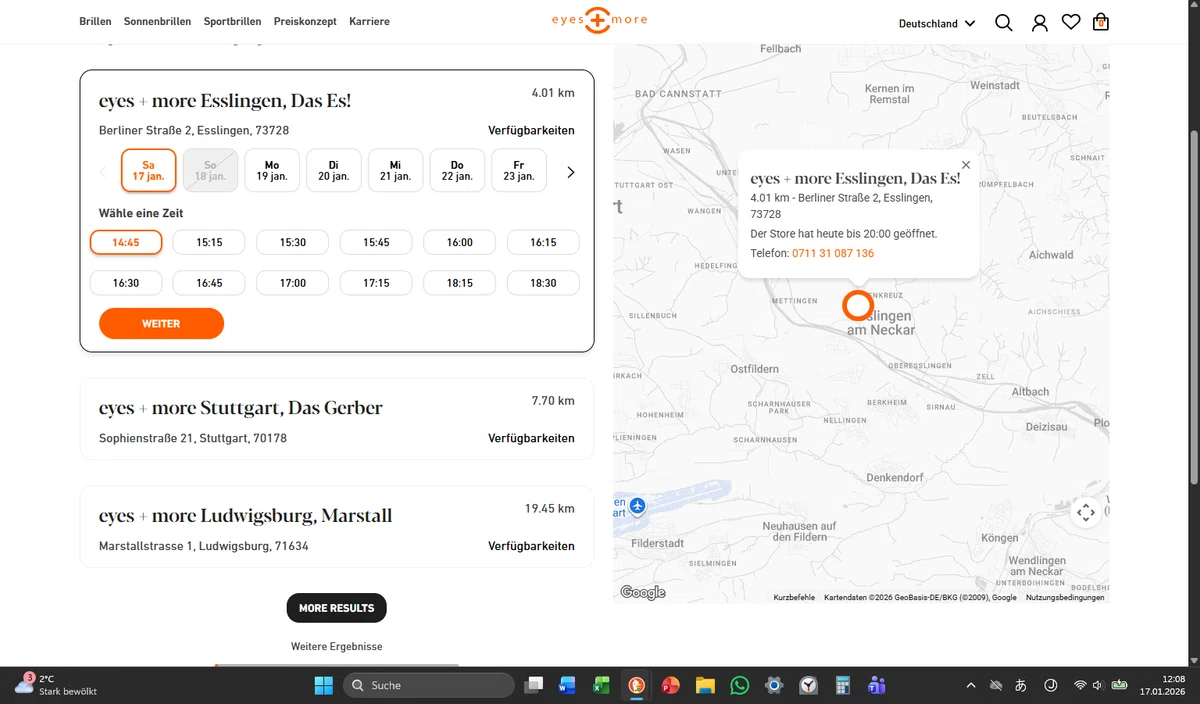Click the eyes + more logo
Image resolution: width=1200 pixels, height=704 pixels.
pos(600,20)
